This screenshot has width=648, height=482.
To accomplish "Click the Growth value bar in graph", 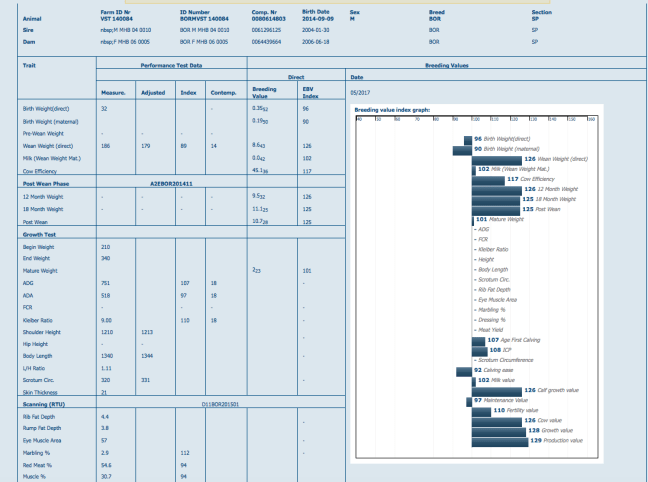I will 498,430.
